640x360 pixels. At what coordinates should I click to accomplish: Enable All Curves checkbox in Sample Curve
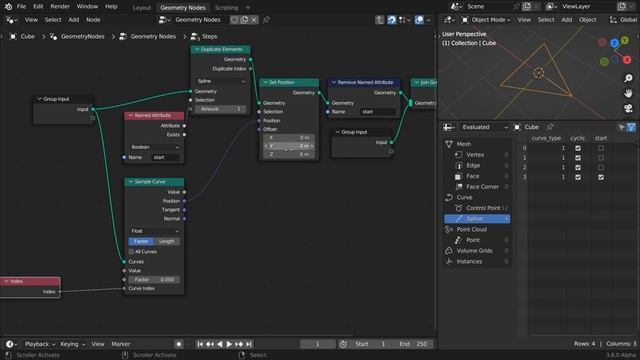(x=131, y=252)
